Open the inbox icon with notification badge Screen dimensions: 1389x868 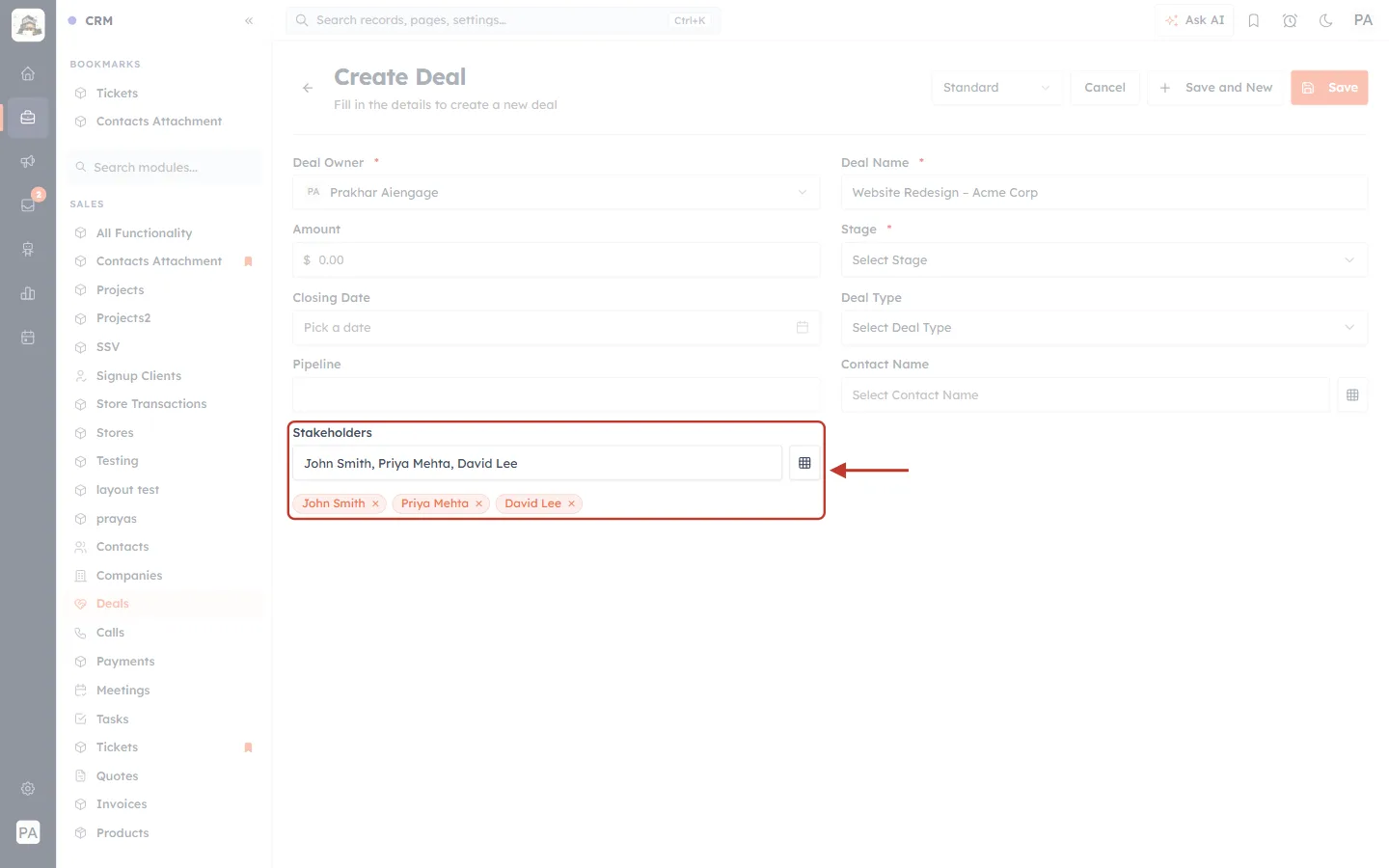coord(28,204)
